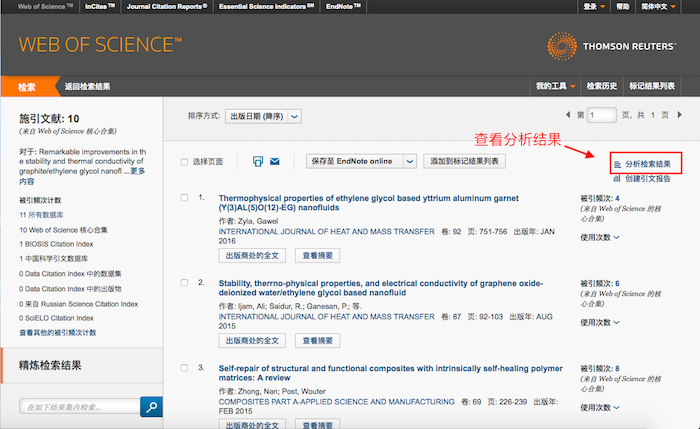The height and width of the screenshot is (429, 700).
Task: Check the 选择页面 checkbox
Action: click(x=184, y=162)
